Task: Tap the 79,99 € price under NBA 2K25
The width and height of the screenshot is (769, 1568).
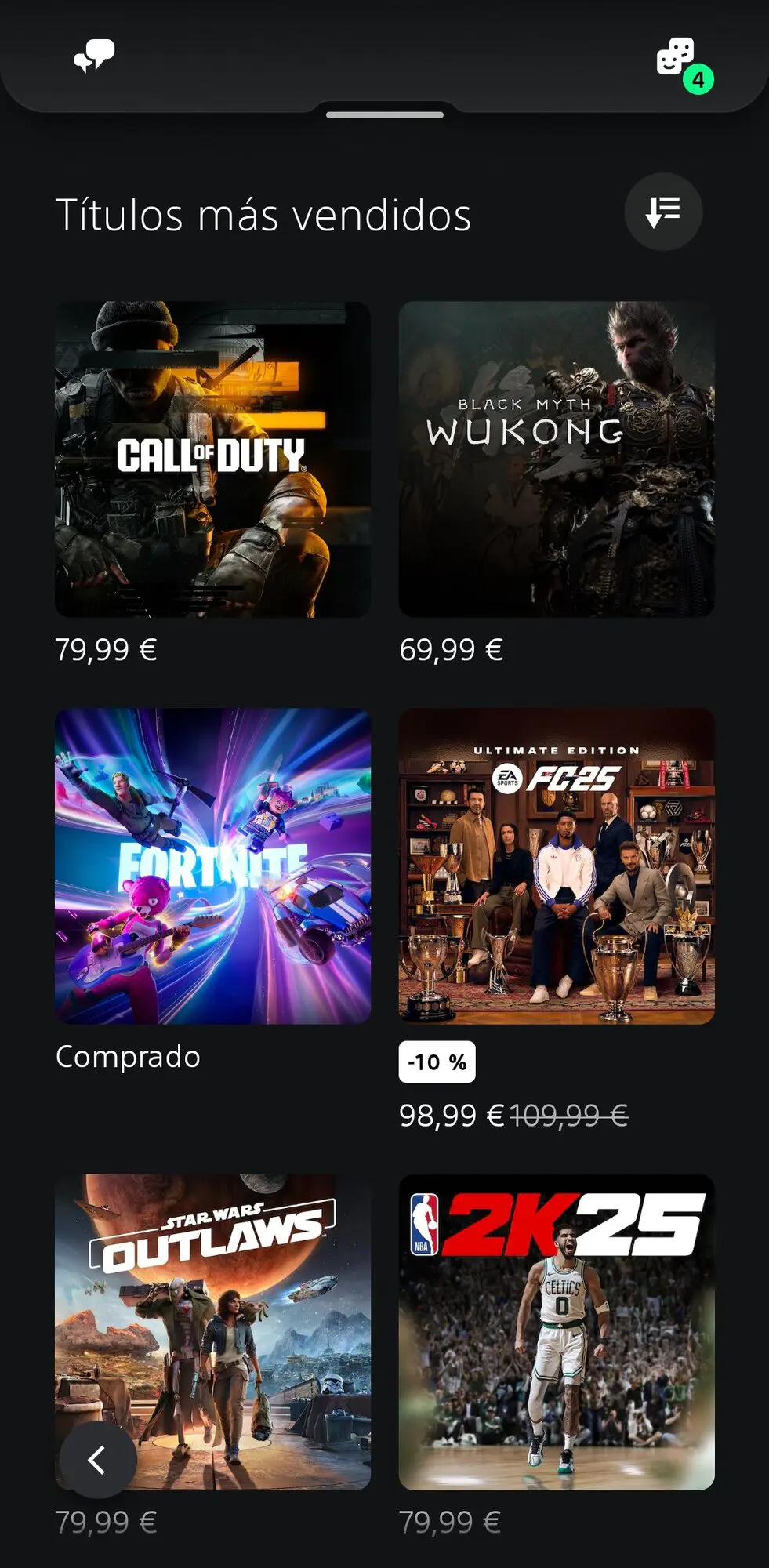Action: [x=450, y=1523]
